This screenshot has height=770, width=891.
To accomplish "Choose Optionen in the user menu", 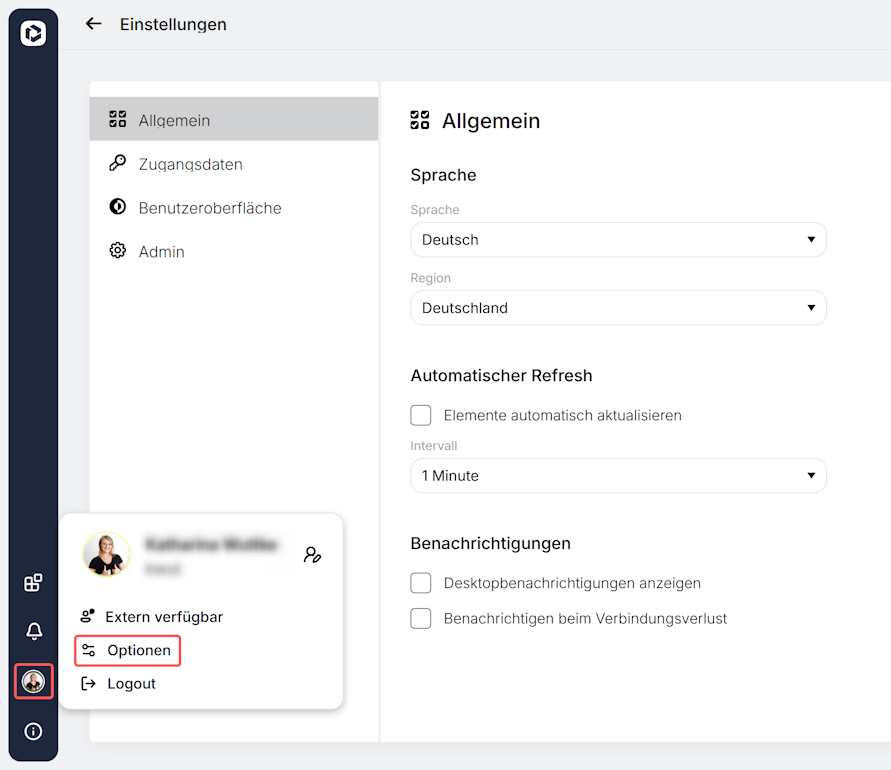I will (138, 650).
